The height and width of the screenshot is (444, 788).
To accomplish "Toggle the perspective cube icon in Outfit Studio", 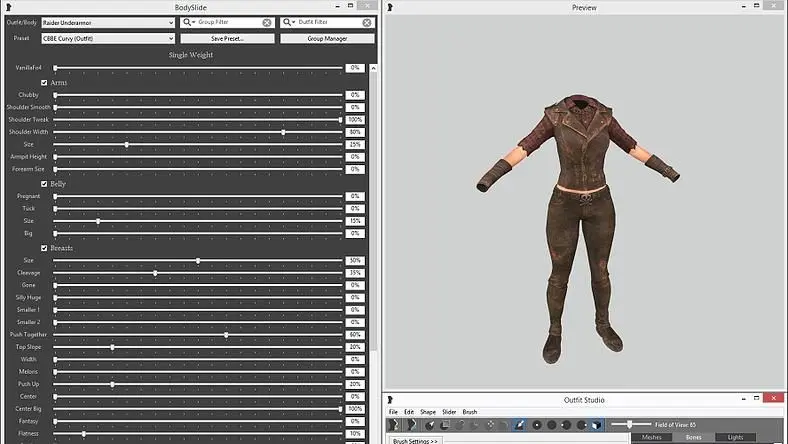I will coord(597,425).
